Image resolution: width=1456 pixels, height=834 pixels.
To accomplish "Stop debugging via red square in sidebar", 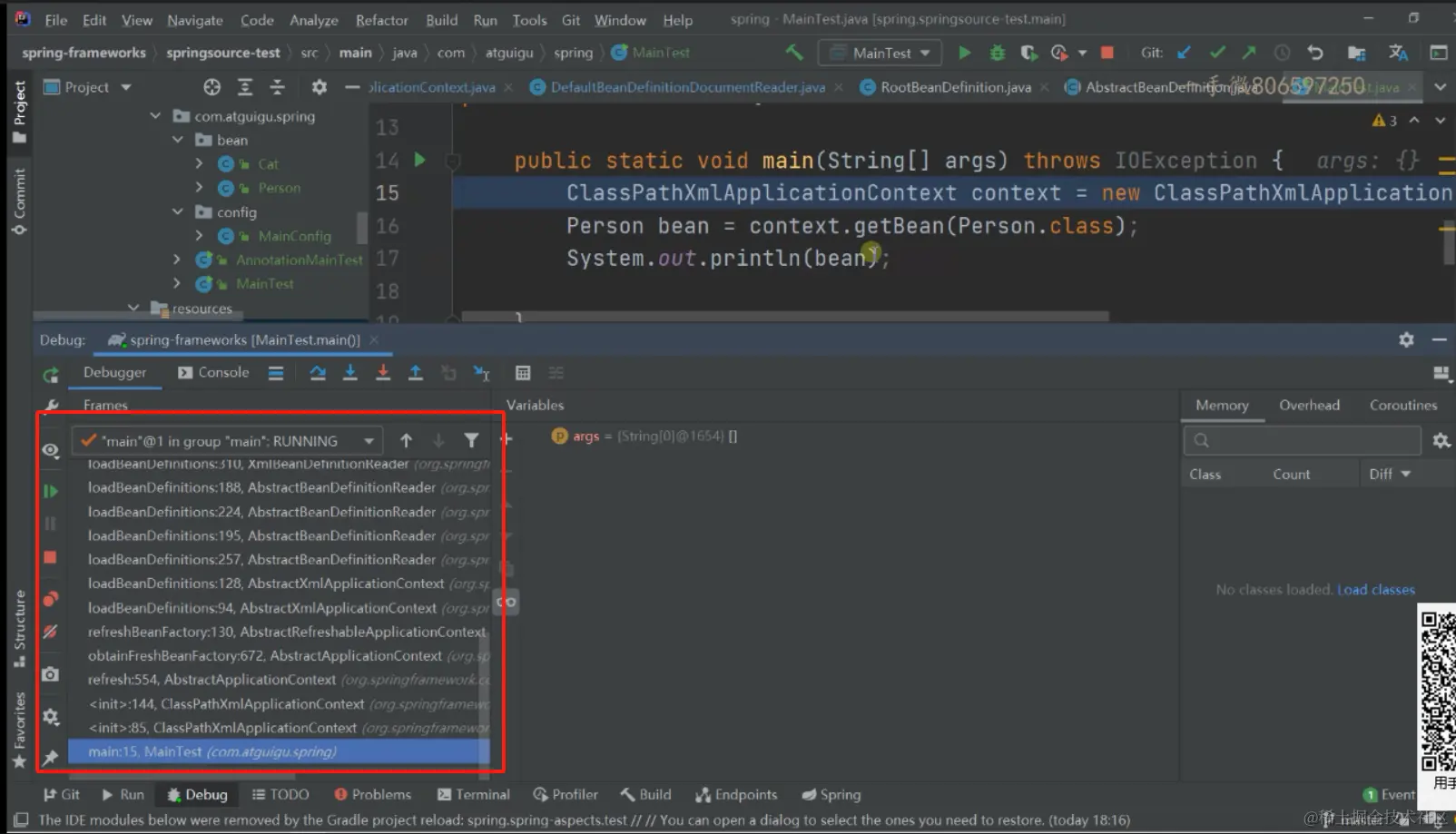I will tap(51, 557).
